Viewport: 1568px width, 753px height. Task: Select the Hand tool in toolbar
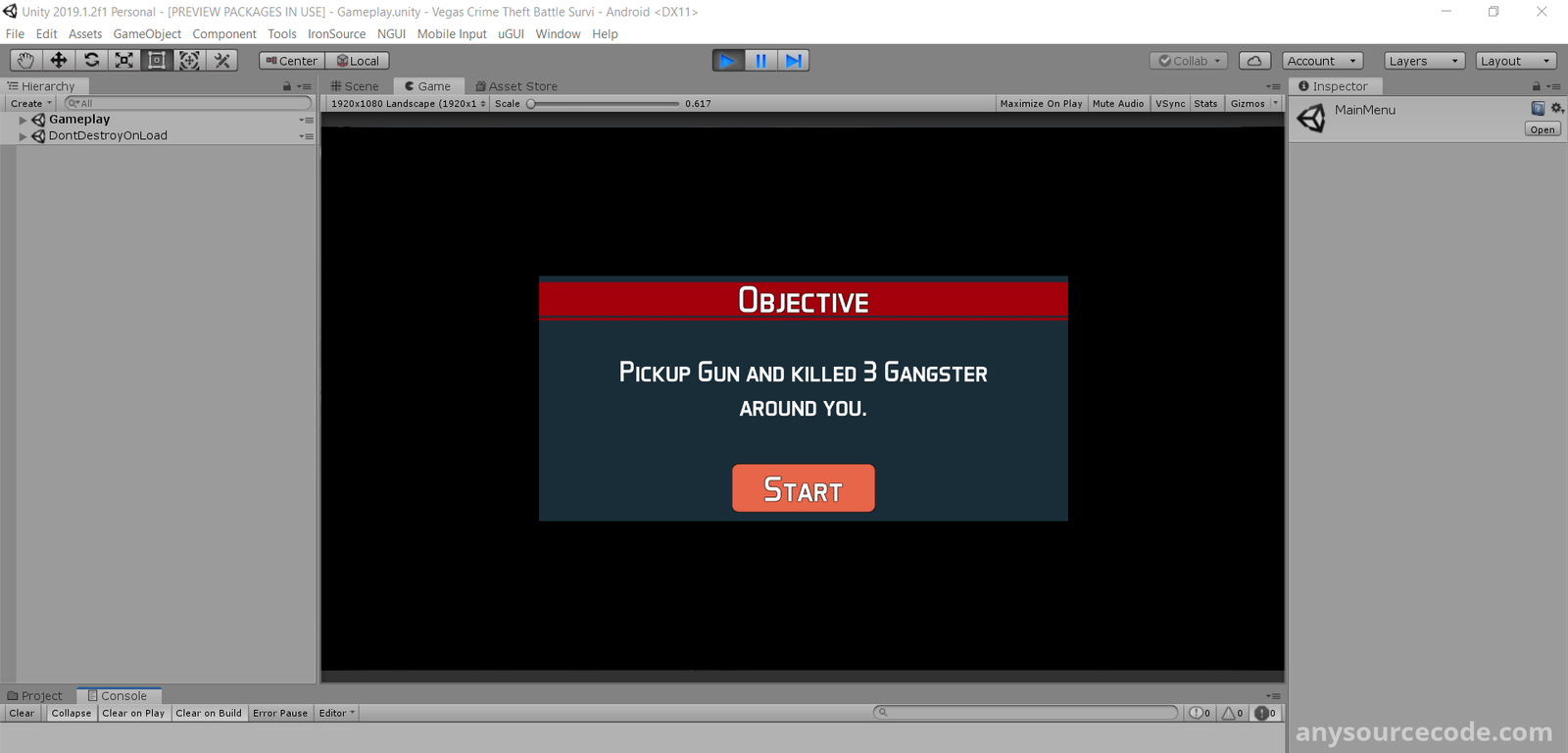[25, 61]
